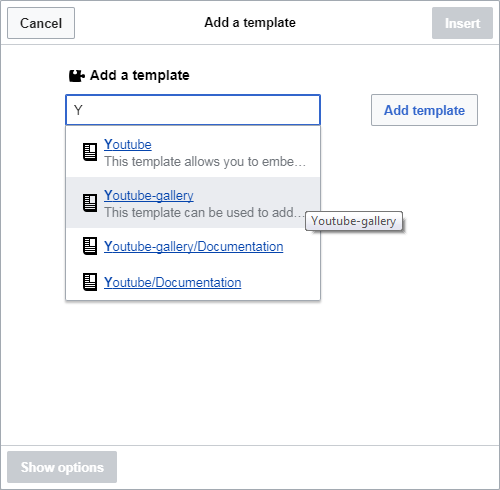This screenshot has width=500, height=490.
Task: Select the Youtube template suggestion
Action: click(x=128, y=145)
